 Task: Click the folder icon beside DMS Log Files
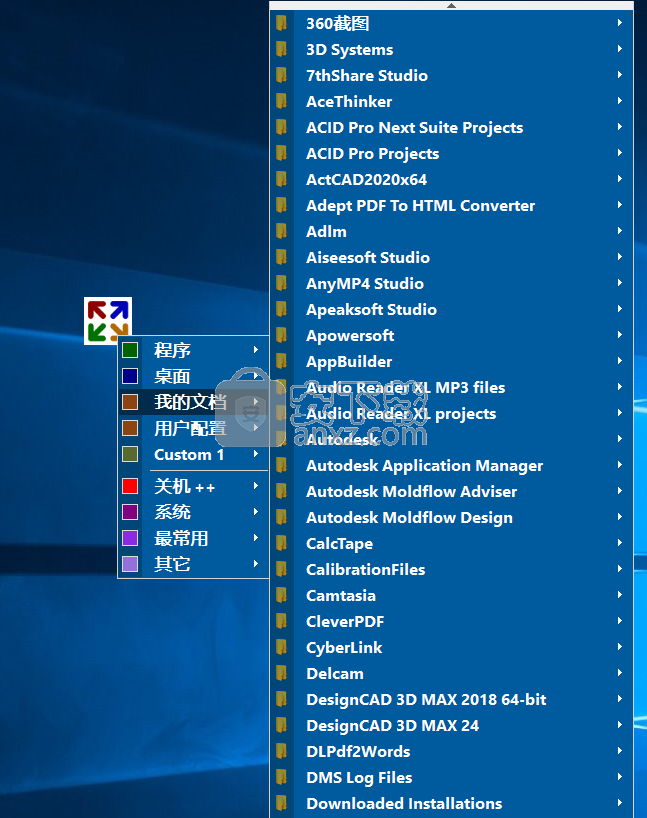pos(281,777)
